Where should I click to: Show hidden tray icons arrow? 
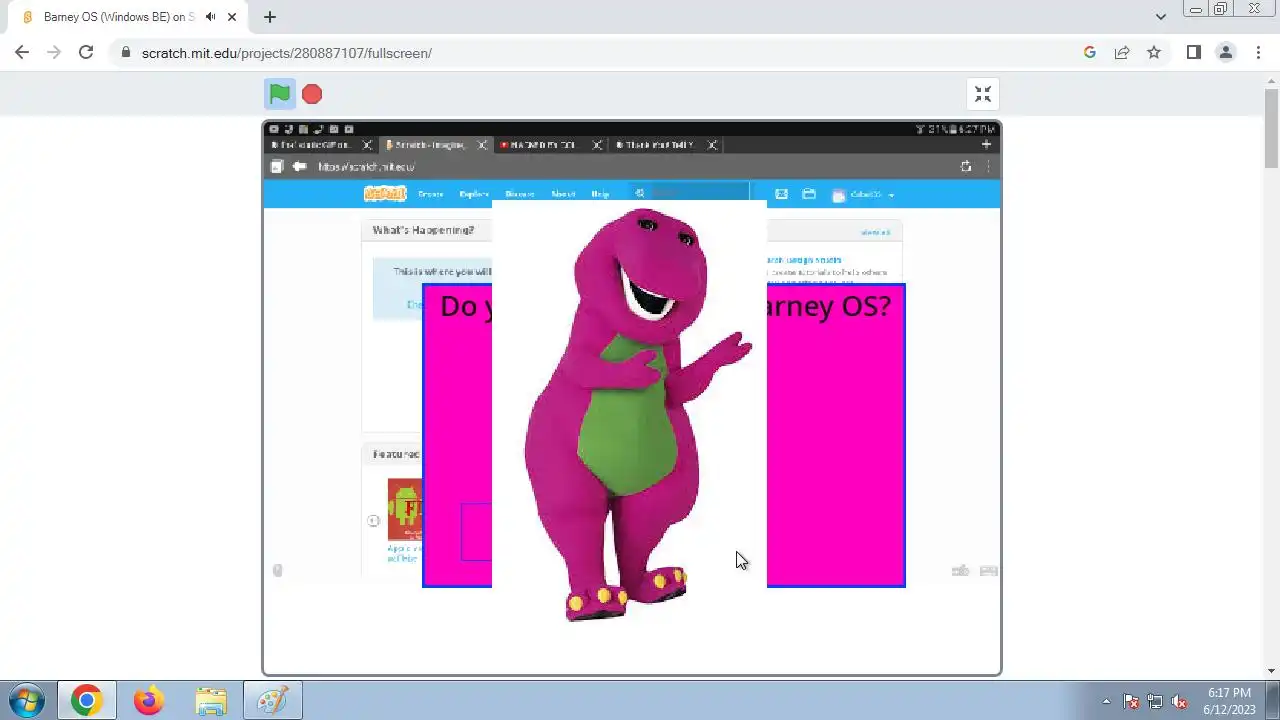pos(1106,701)
